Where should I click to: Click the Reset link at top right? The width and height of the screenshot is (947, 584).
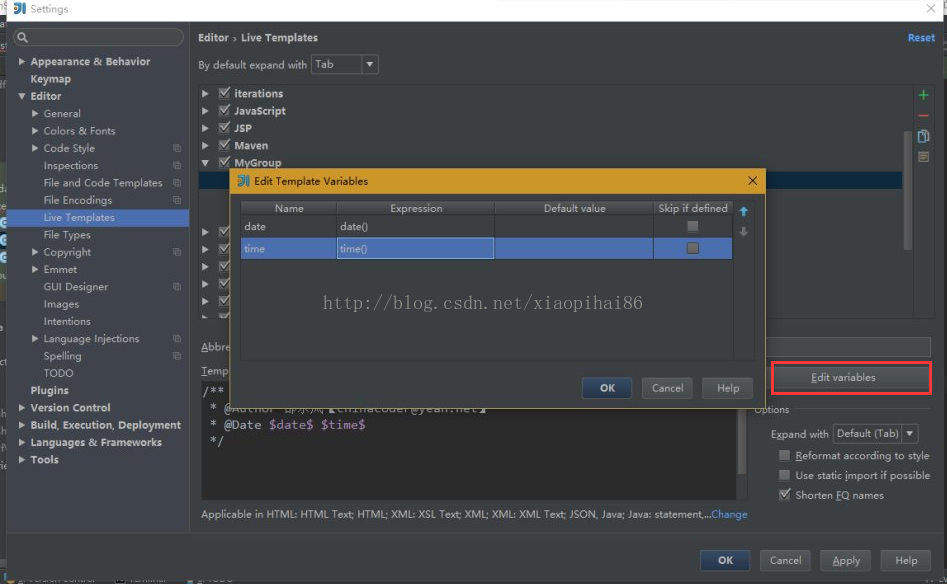pos(920,38)
